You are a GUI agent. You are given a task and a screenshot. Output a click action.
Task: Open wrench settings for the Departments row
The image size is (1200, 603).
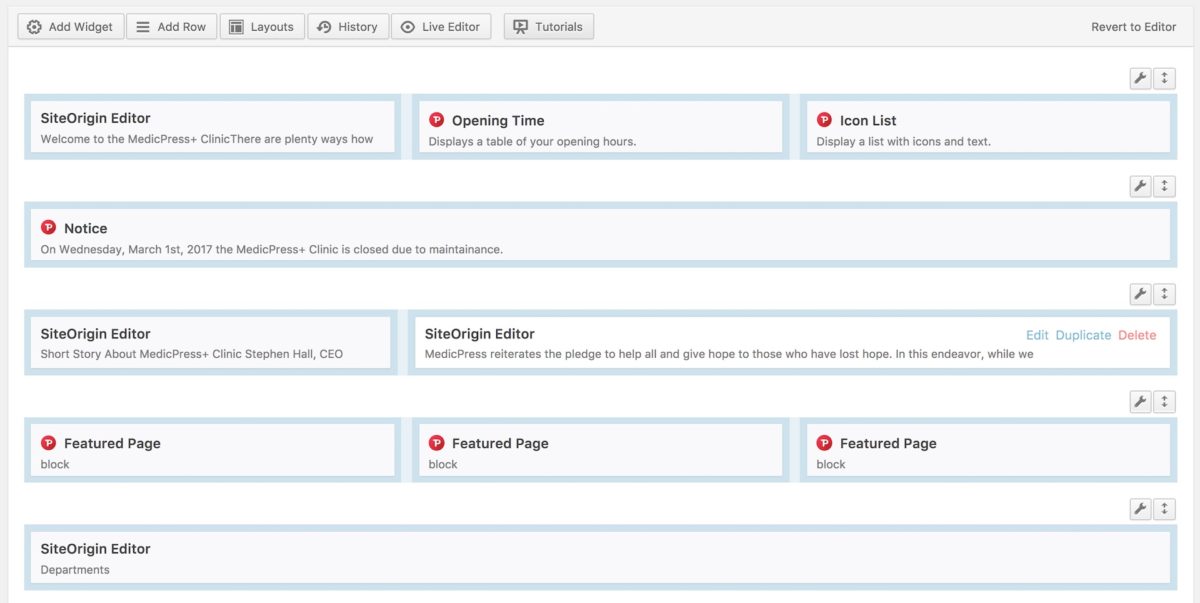tap(1140, 508)
